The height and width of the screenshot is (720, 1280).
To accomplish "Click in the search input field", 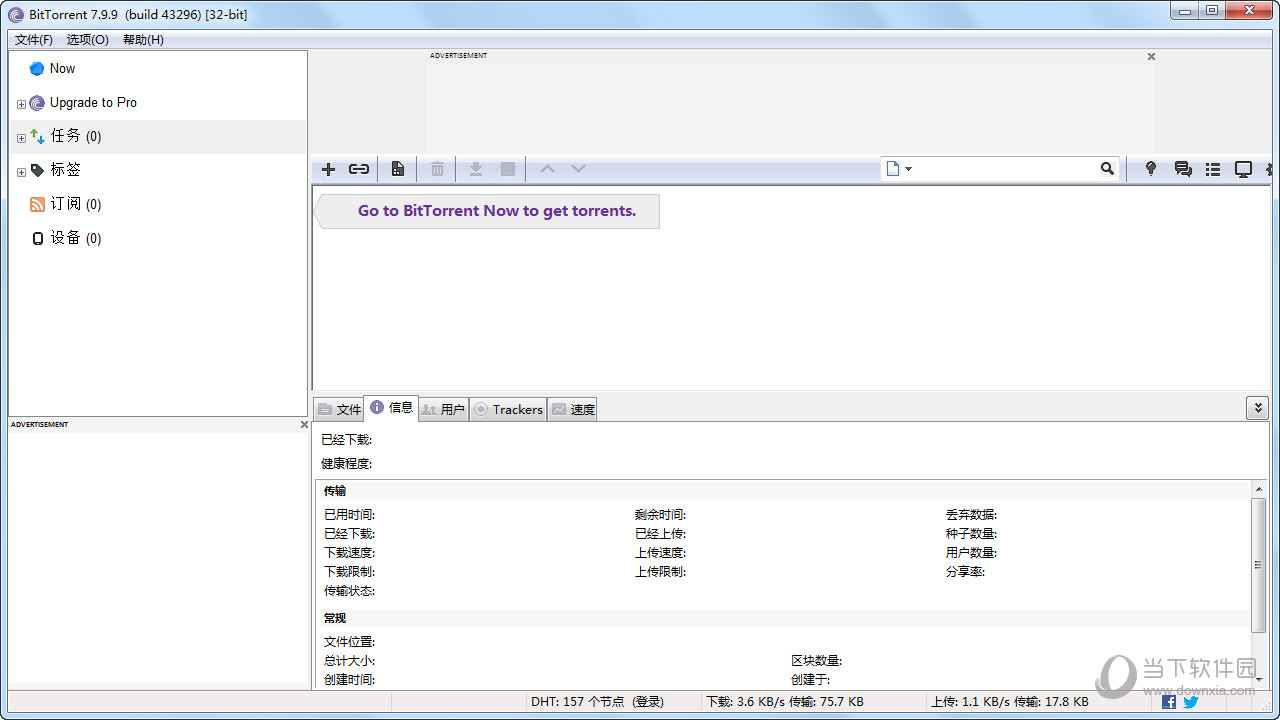I will 1005,169.
